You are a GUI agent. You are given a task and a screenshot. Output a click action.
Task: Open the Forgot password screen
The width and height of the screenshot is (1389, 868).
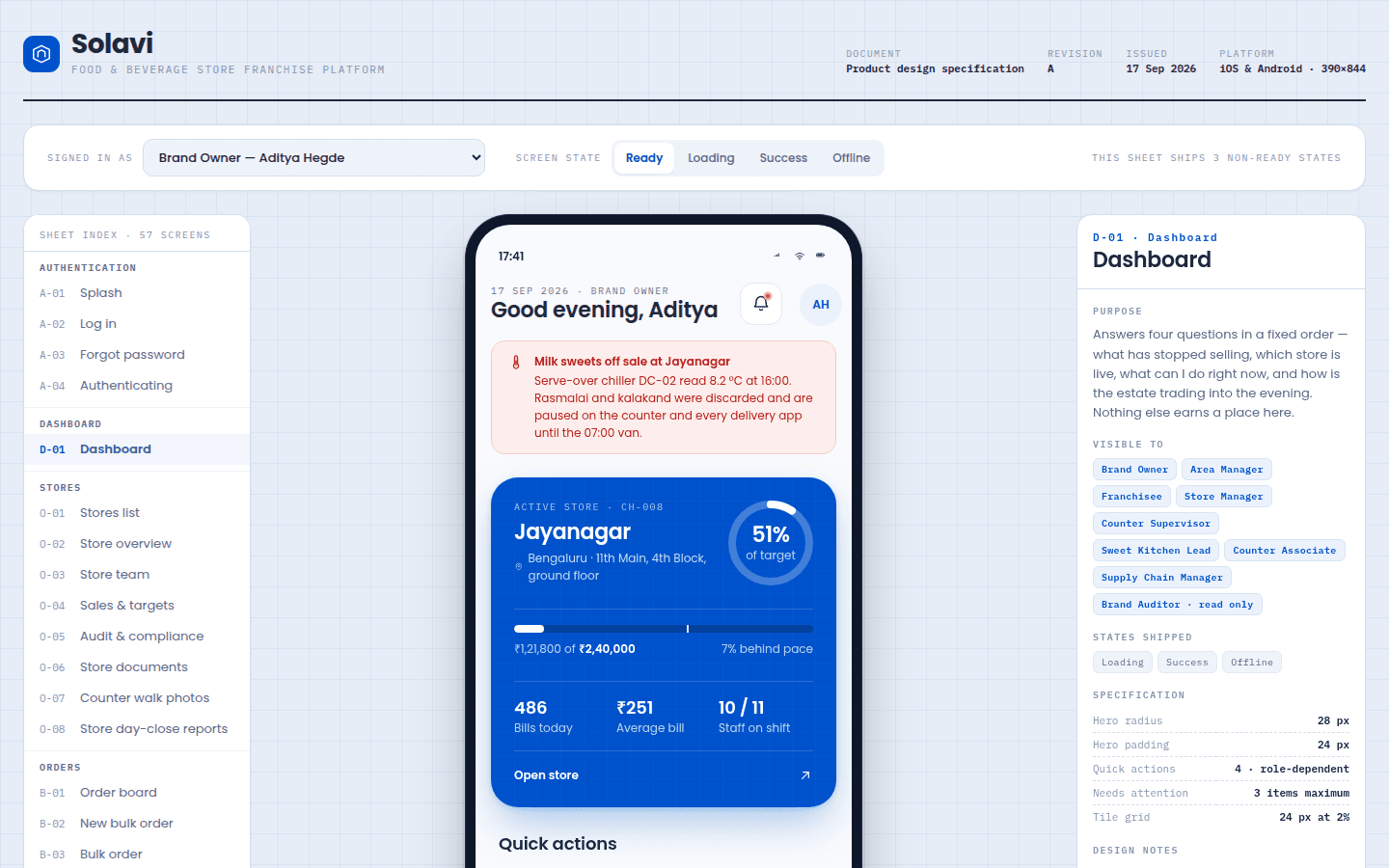(x=137, y=355)
